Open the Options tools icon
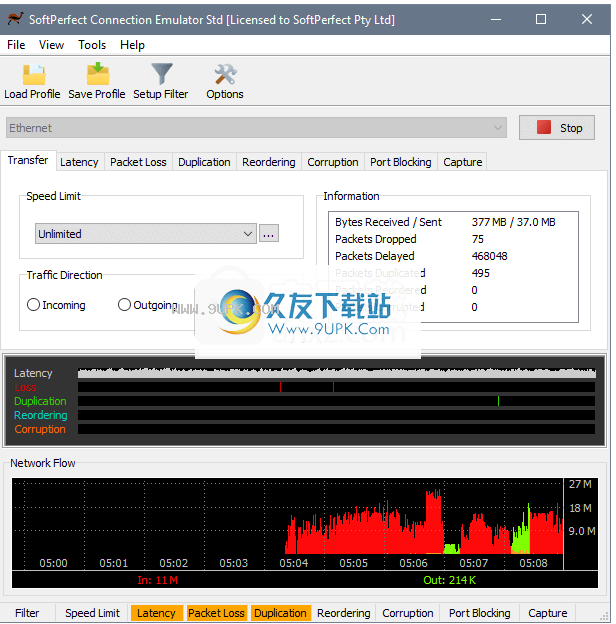This screenshot has width=616, height=624. click(x=225, y=74)
